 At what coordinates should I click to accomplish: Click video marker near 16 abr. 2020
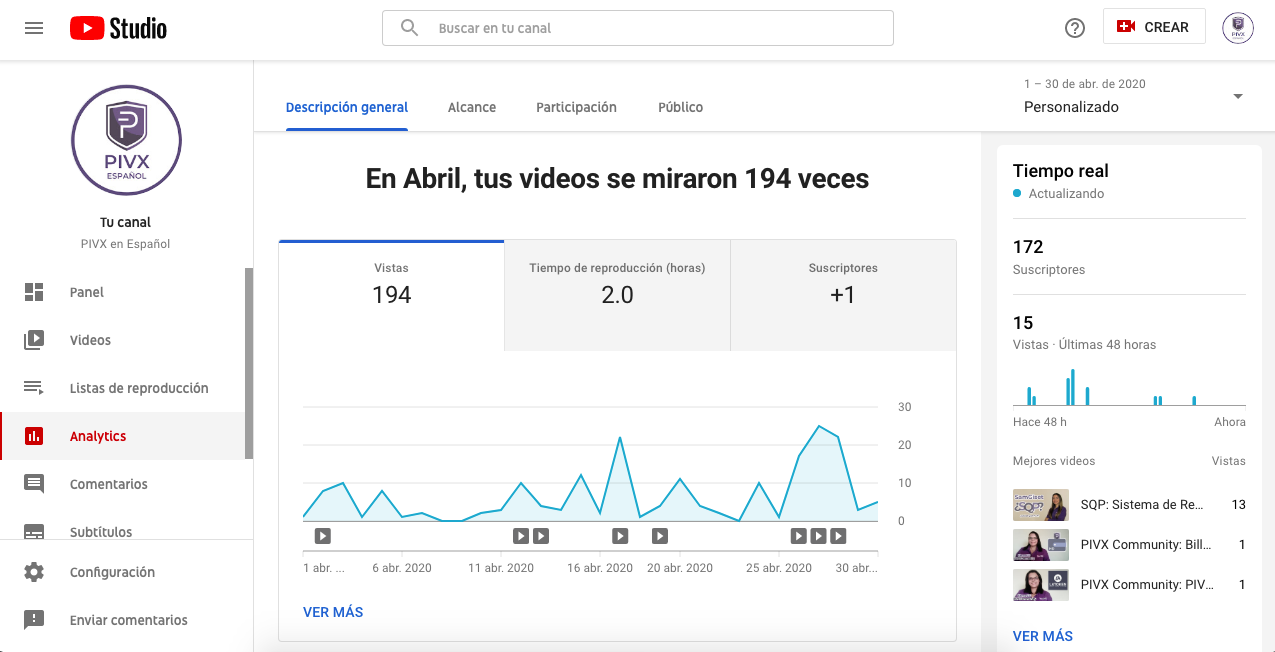click(x=620, y=536)
